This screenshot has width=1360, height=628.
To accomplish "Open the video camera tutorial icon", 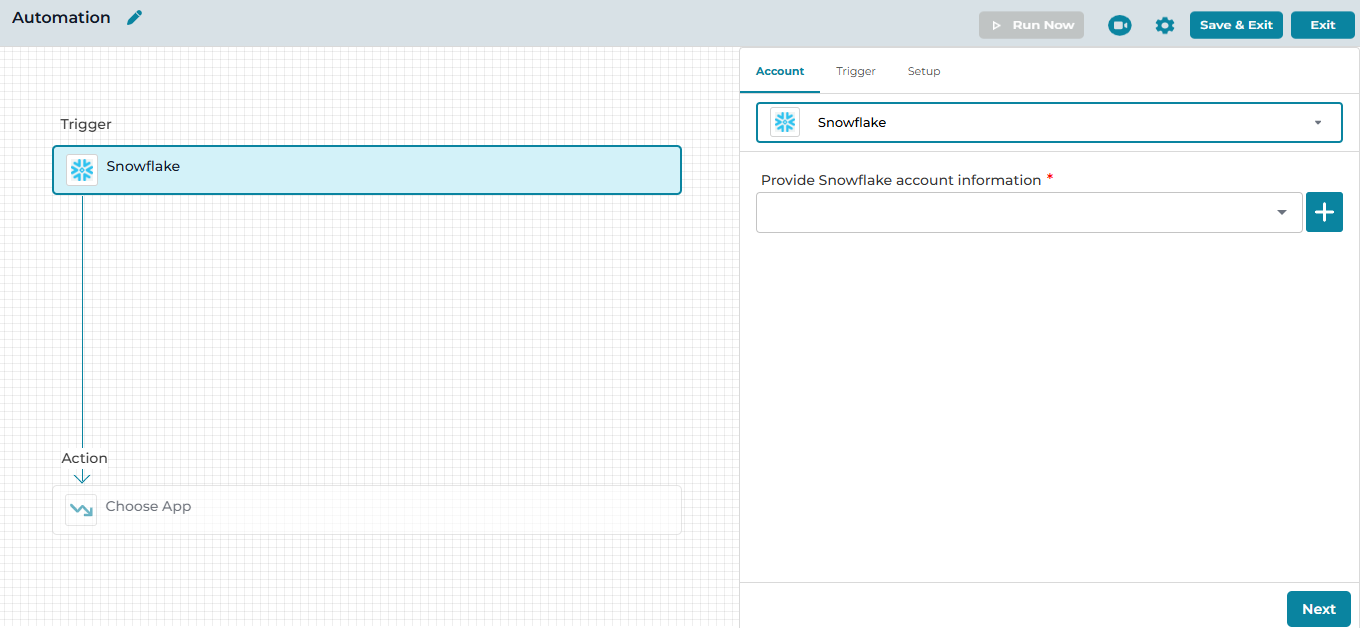I will (1120, 25).
